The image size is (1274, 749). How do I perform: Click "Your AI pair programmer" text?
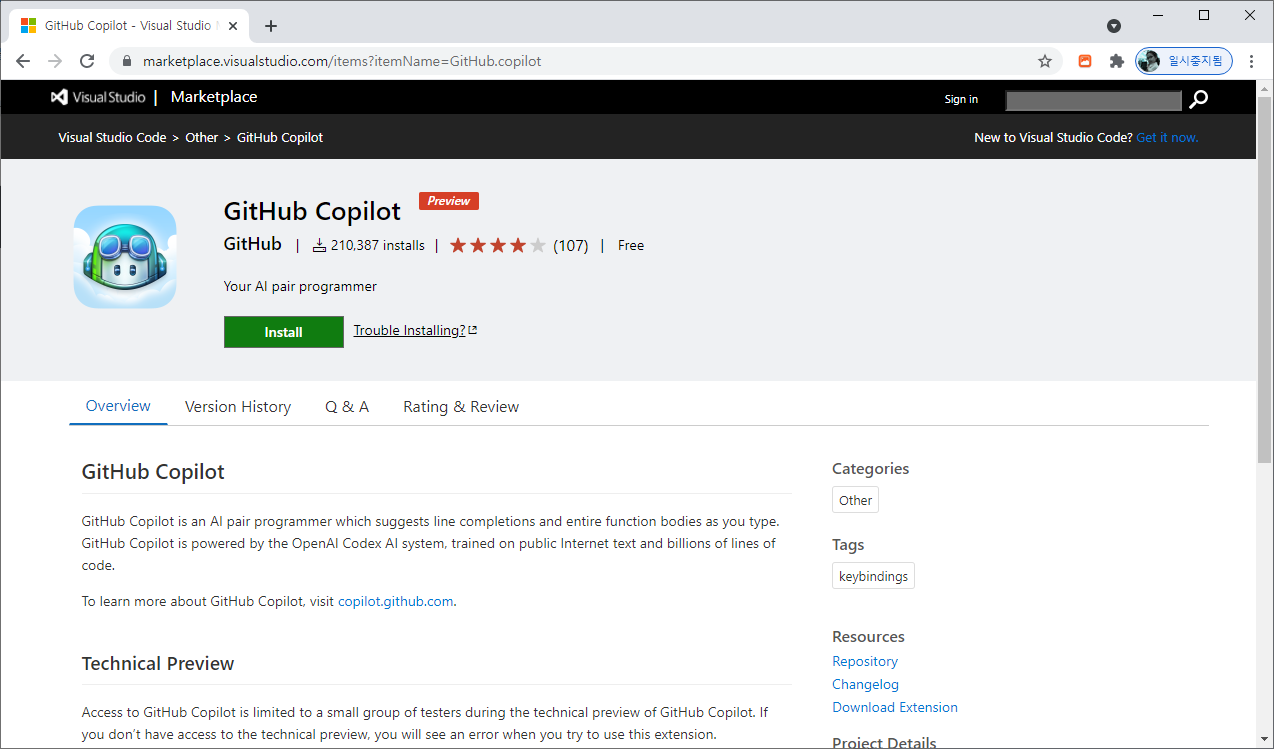tap(300, 286)
